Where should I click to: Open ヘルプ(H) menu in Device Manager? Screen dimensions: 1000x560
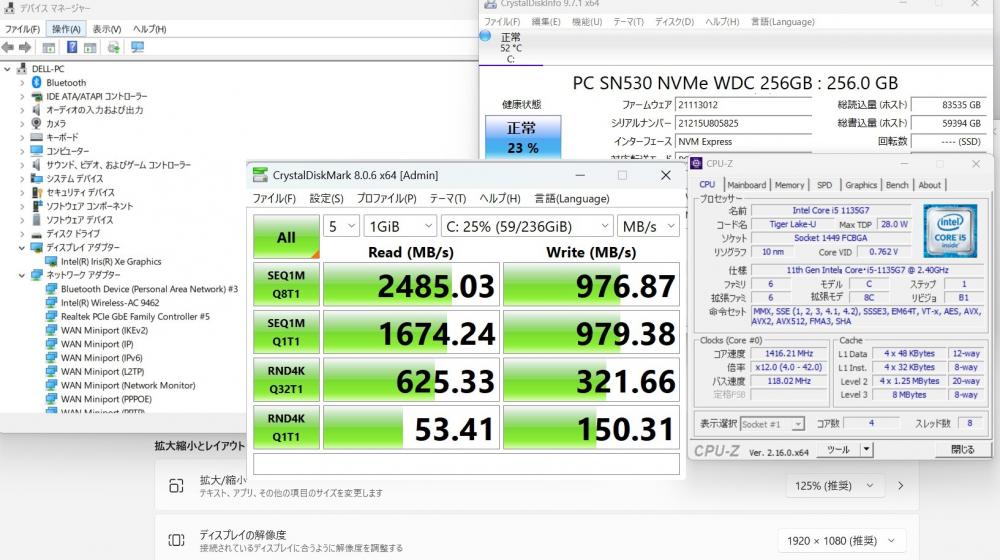pos(149,29)
